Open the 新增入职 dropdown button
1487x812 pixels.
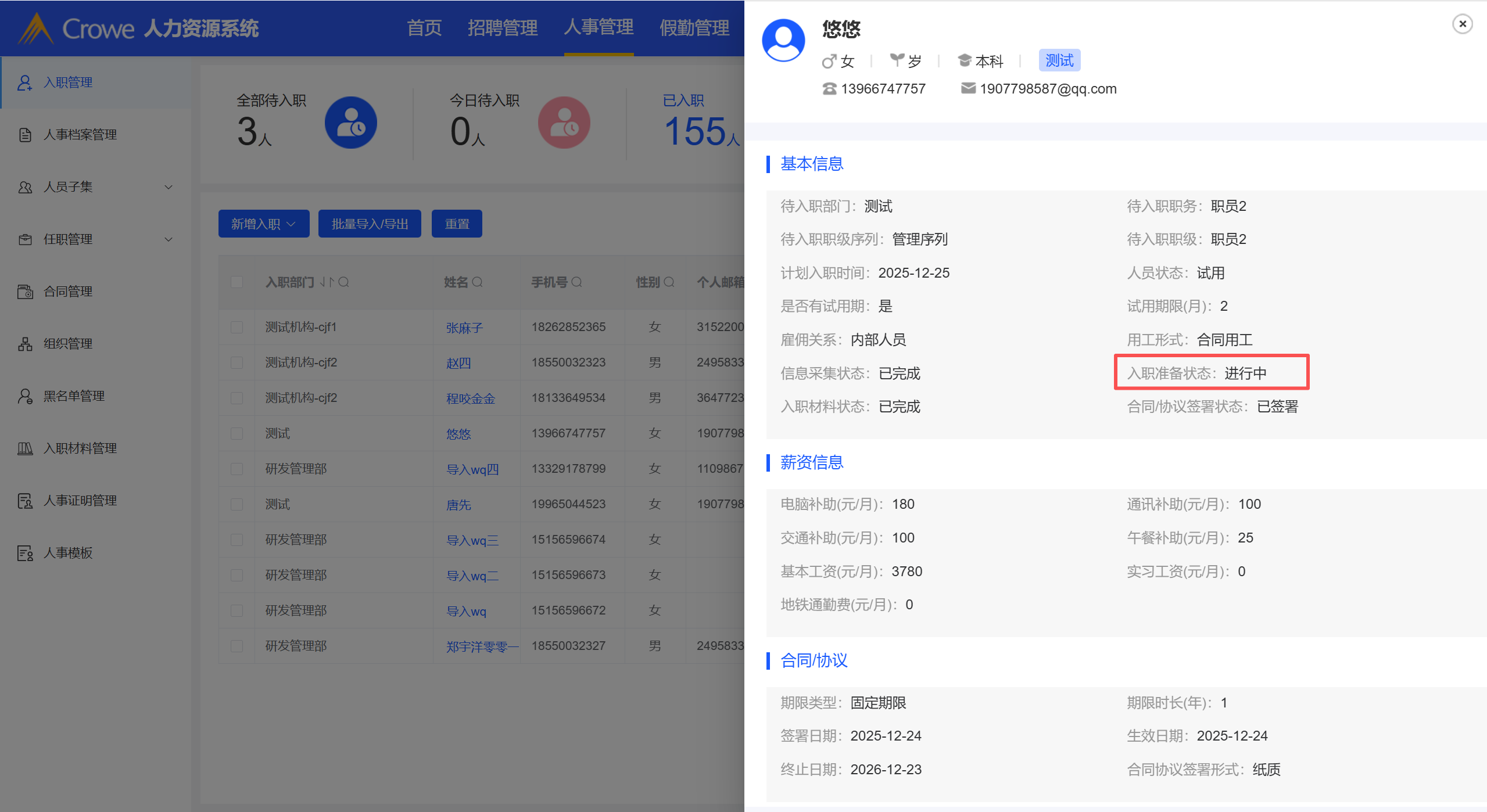[x=263, y=224]
